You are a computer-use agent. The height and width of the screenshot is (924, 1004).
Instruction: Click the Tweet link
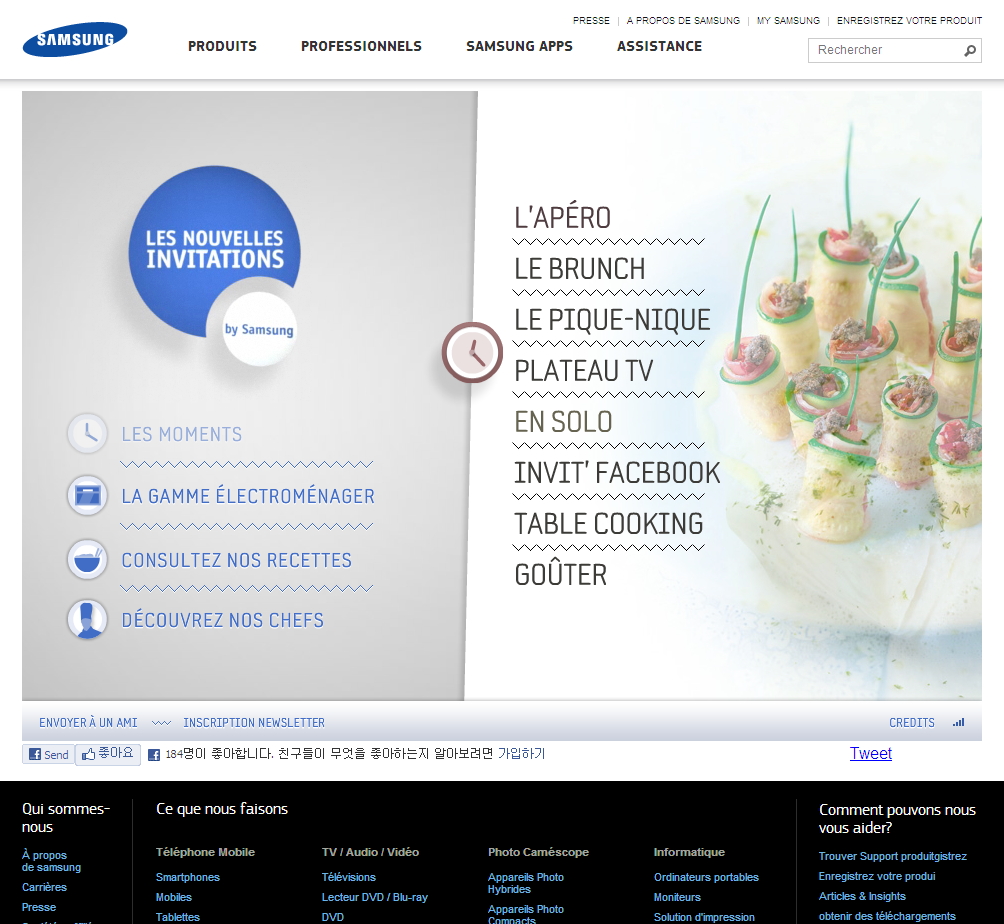[871, 754]
